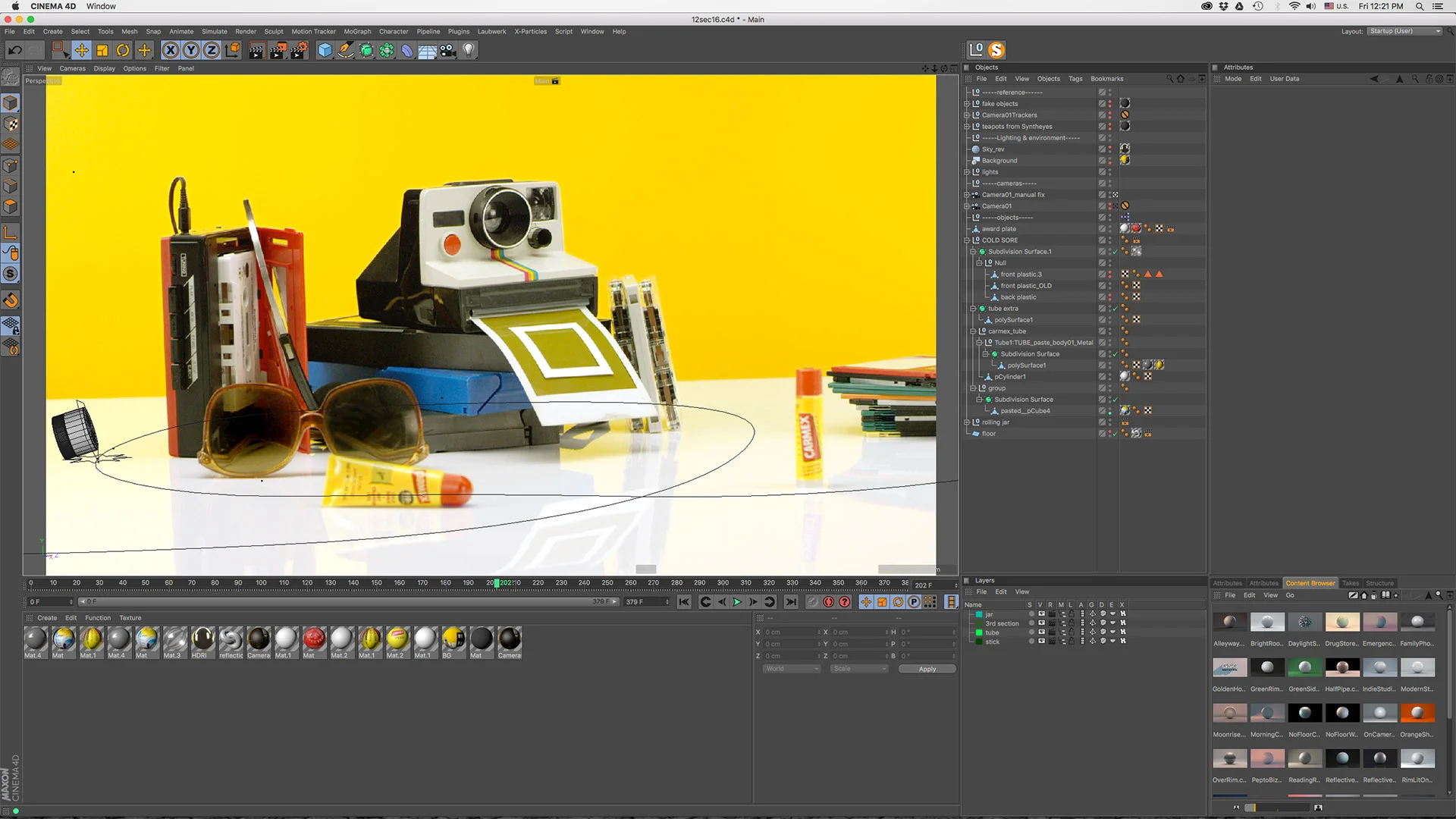Viewport: 1456px width, 819px height.
Task: Toggle visibility of the jar layer
Action: pyautogui.click(x=1041, y=613)
